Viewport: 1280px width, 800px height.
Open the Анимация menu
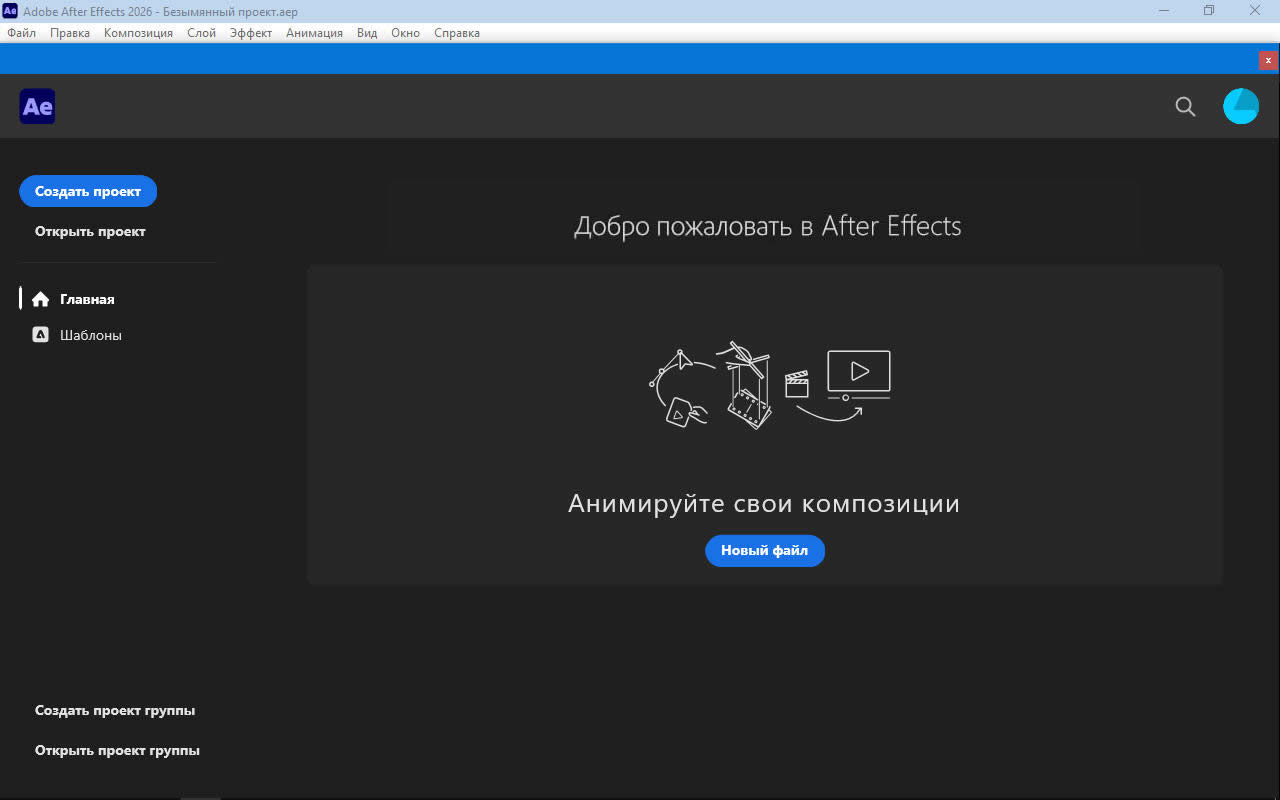[x=314, y=33]
